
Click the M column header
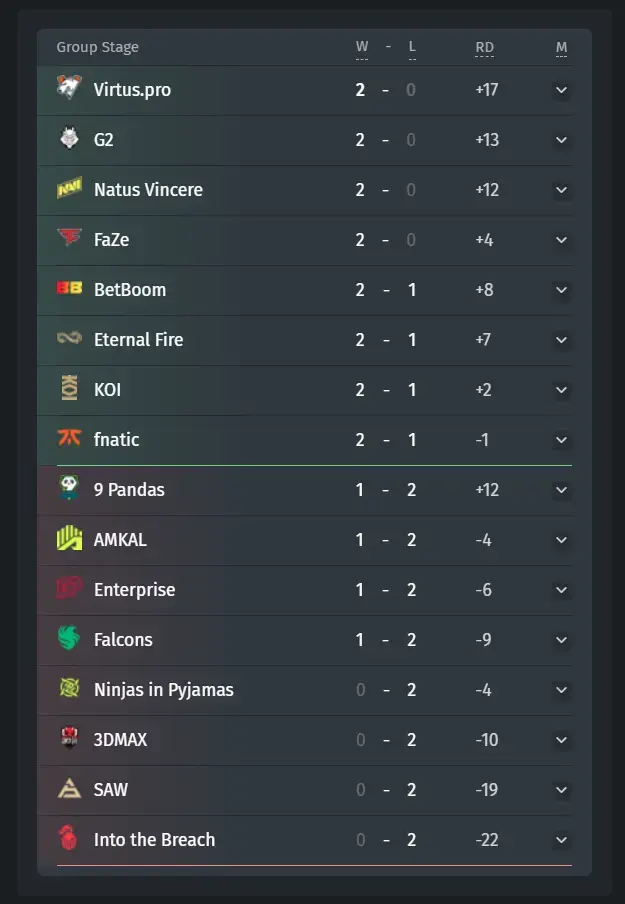click(x=562, y=47)
